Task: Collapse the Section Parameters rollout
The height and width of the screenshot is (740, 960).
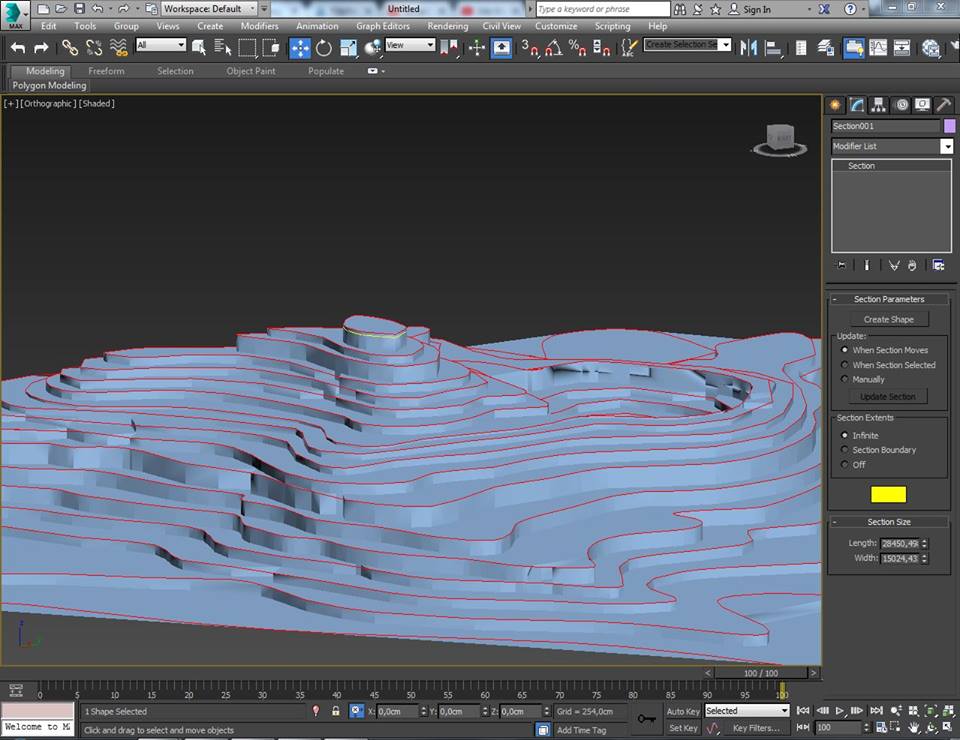Action: (888, 299)
